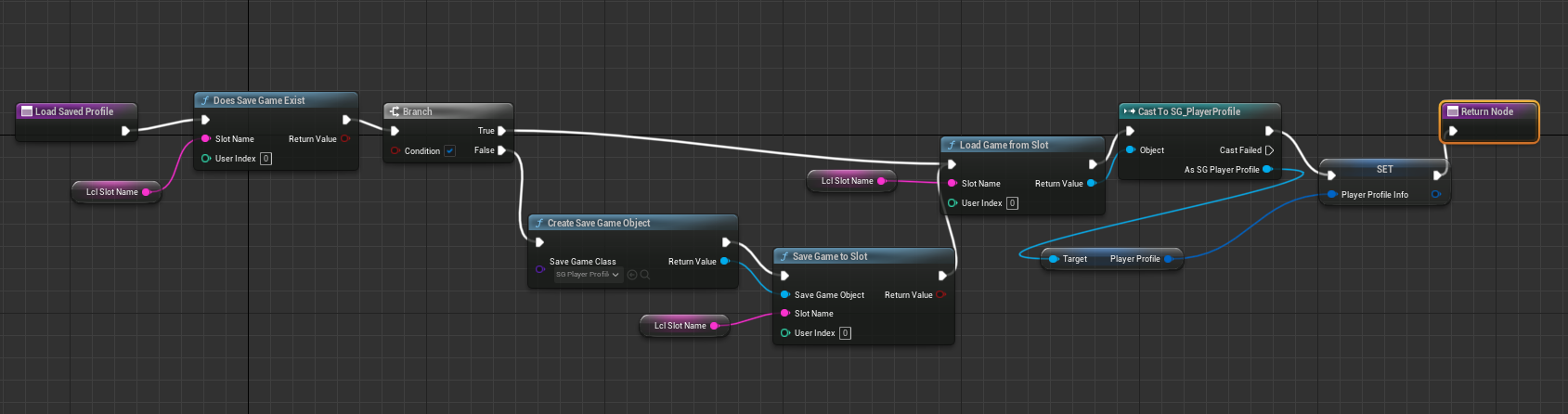Click the Load Saved Profile exec output pin

pos(125,131)
